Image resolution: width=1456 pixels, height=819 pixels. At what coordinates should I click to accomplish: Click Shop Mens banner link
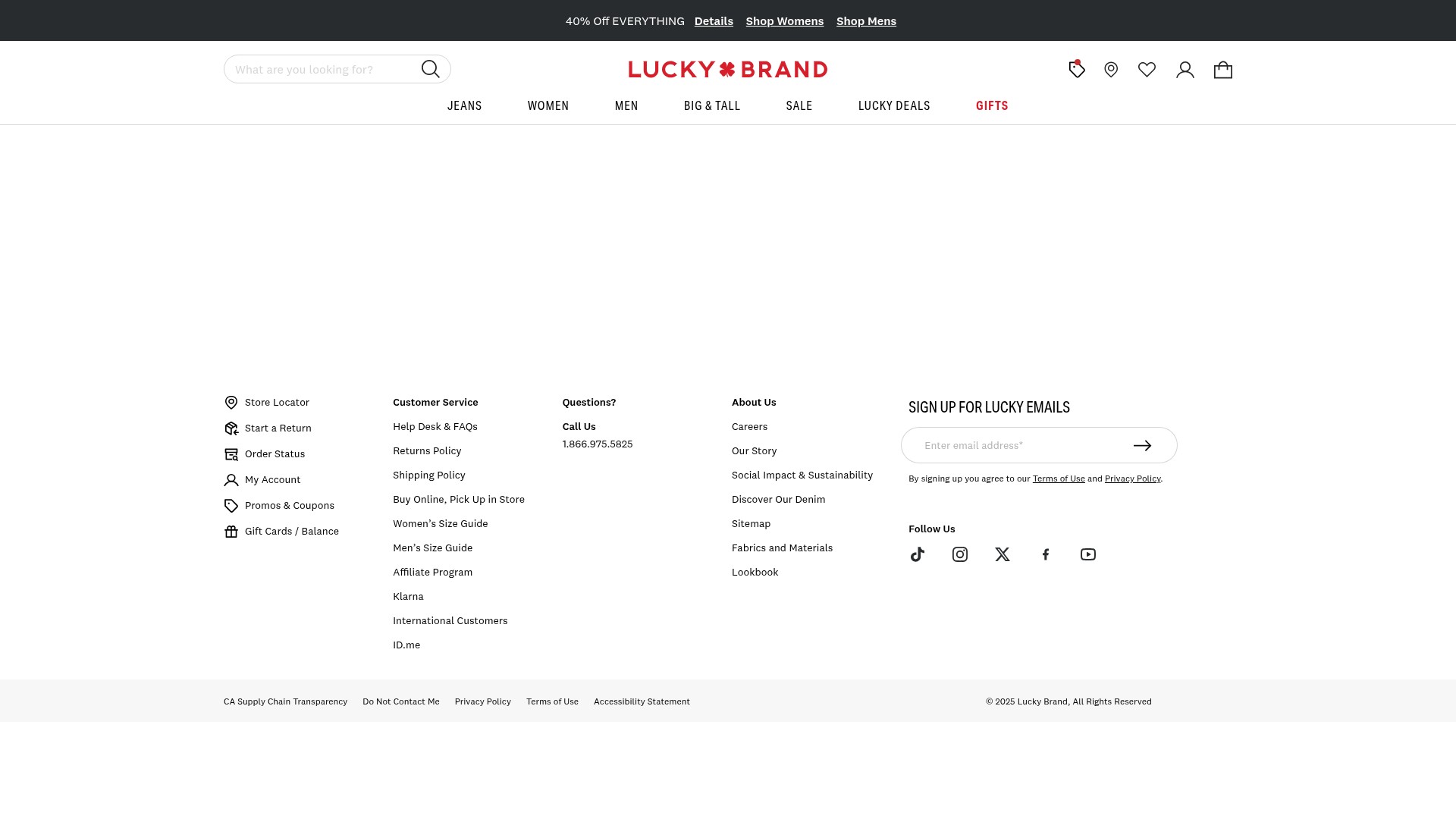click(866, 20)
